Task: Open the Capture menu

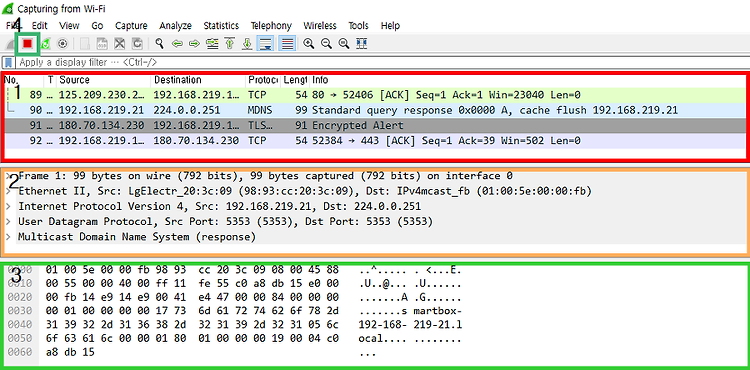Action: click(x=131, y=26)
